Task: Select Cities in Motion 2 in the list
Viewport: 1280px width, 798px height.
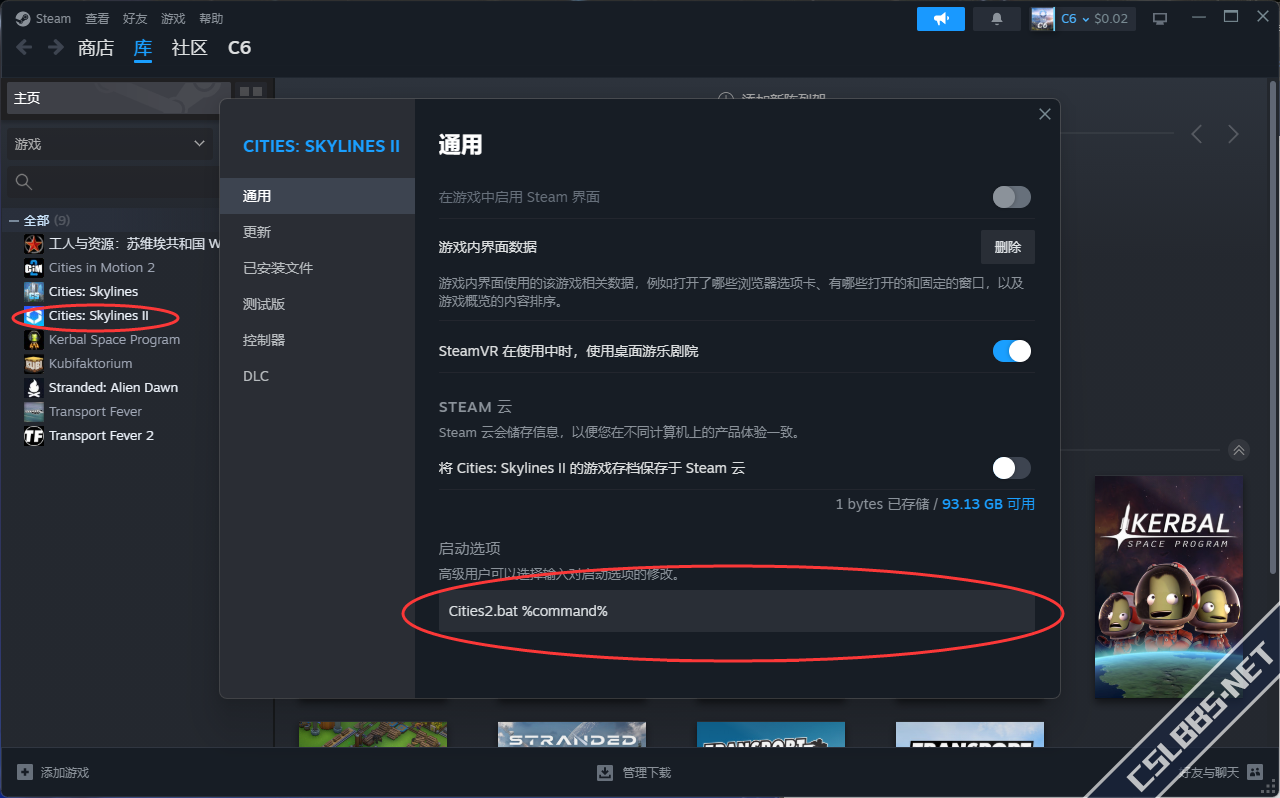Action: [102, 267]
